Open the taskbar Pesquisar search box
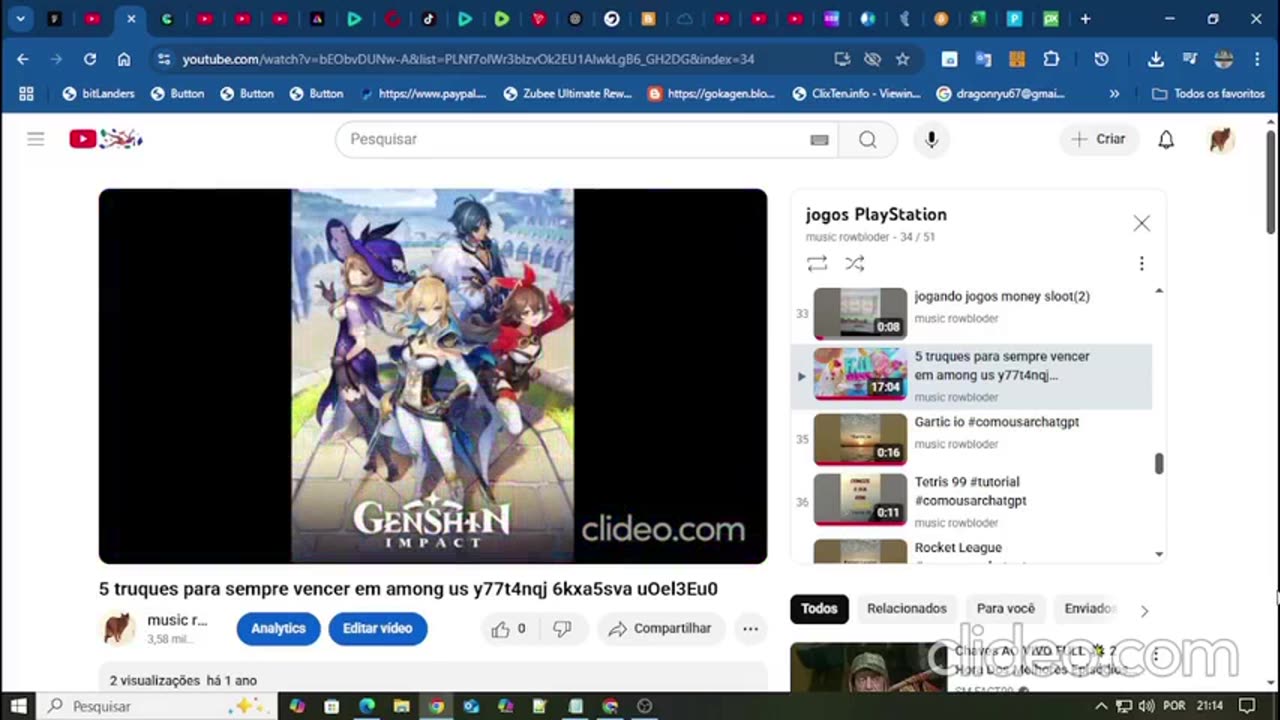 [155, 706]
